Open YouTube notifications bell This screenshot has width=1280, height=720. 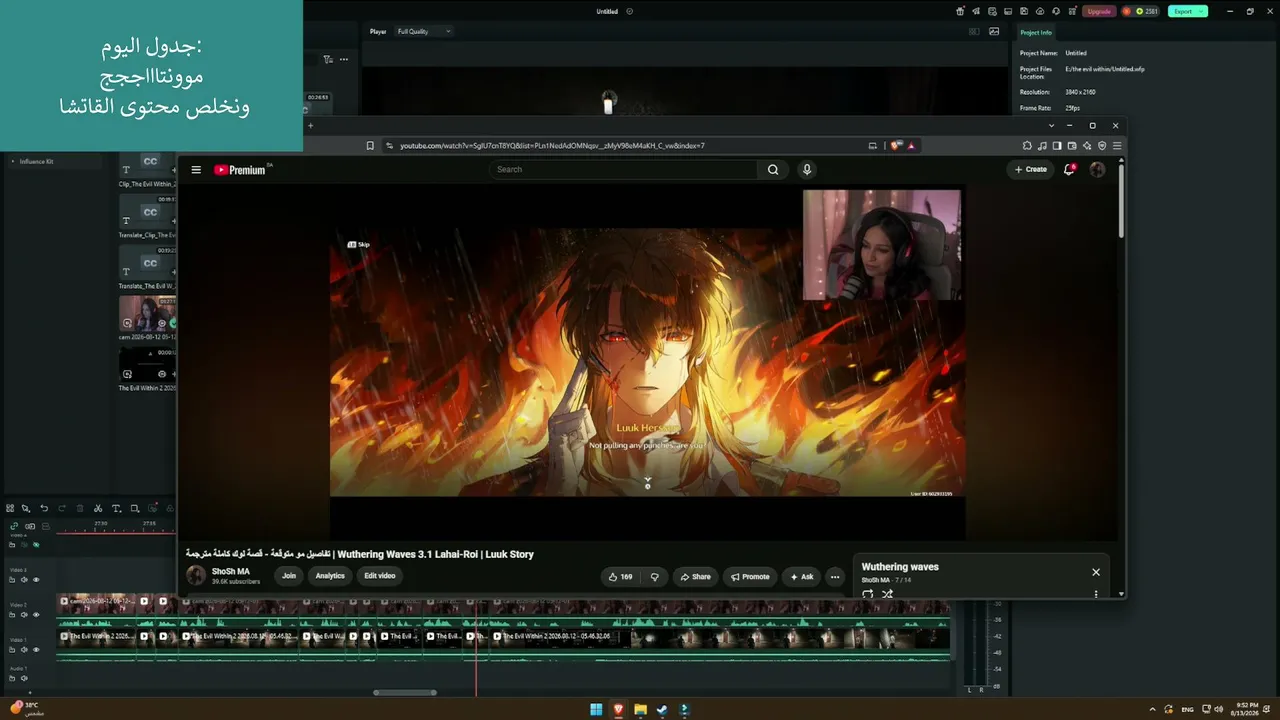click(x=1069, y=170)
